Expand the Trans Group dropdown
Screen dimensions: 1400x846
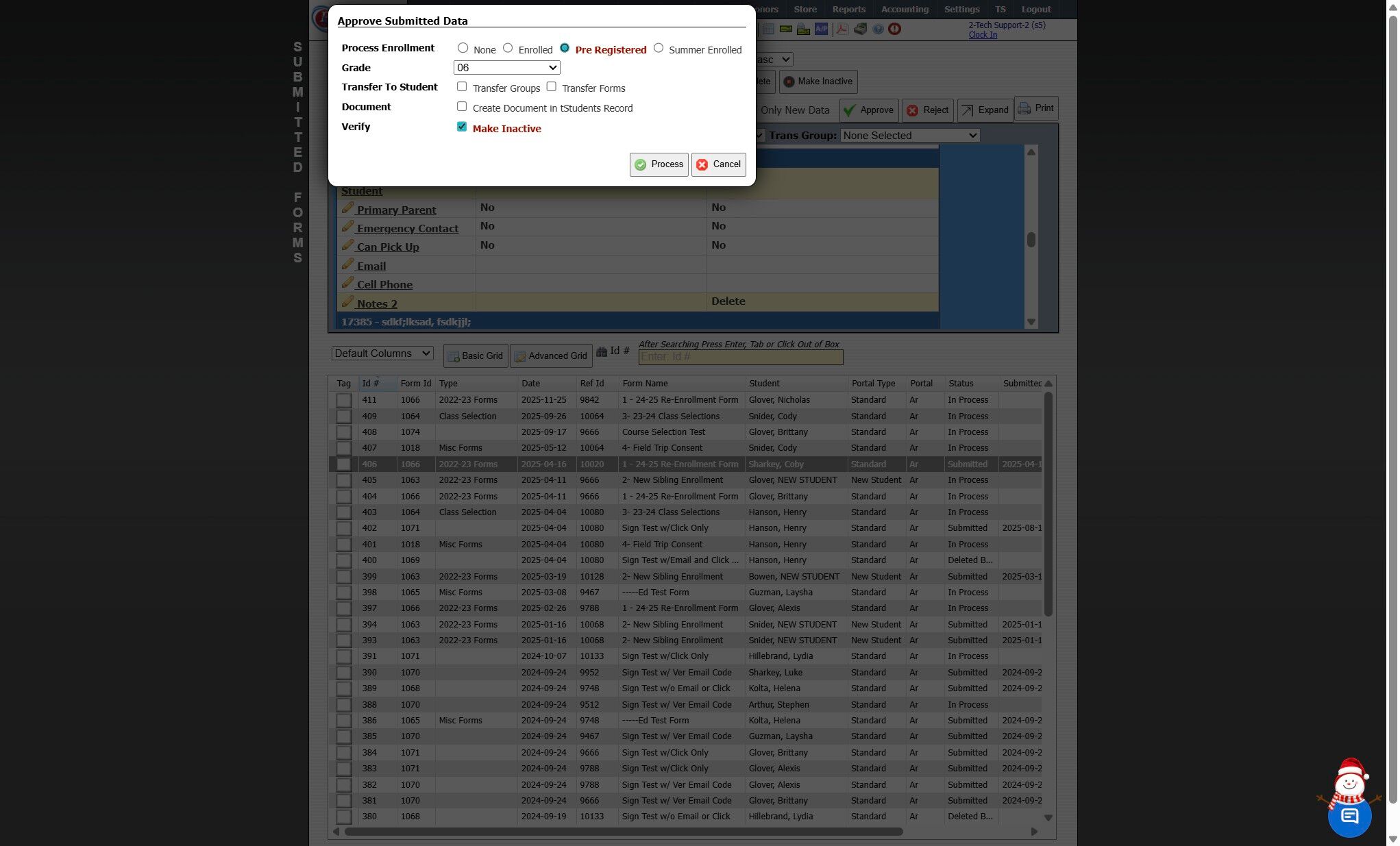point(909,136)
